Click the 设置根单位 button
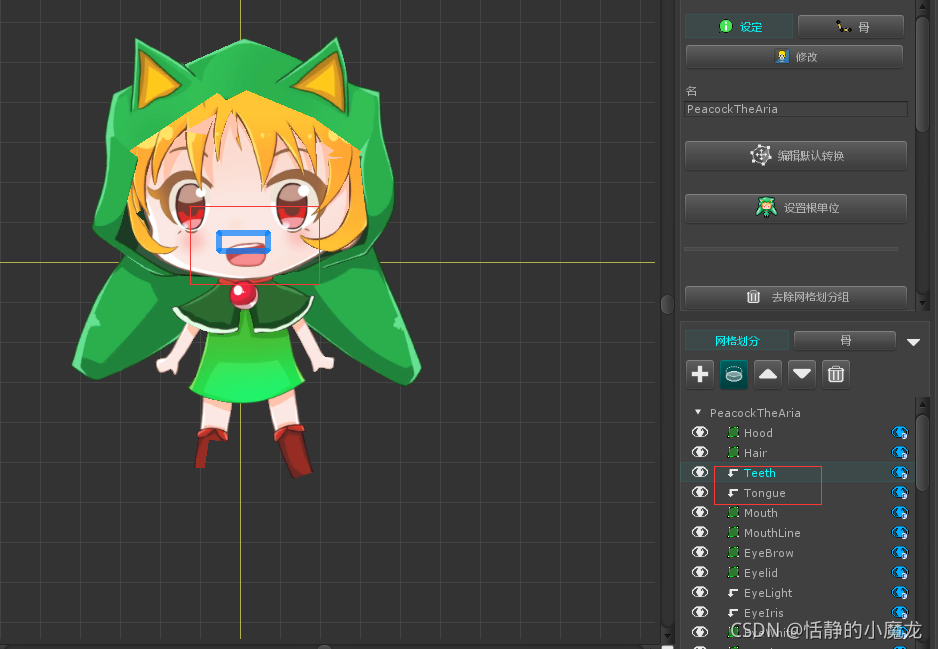 point(796,208)
